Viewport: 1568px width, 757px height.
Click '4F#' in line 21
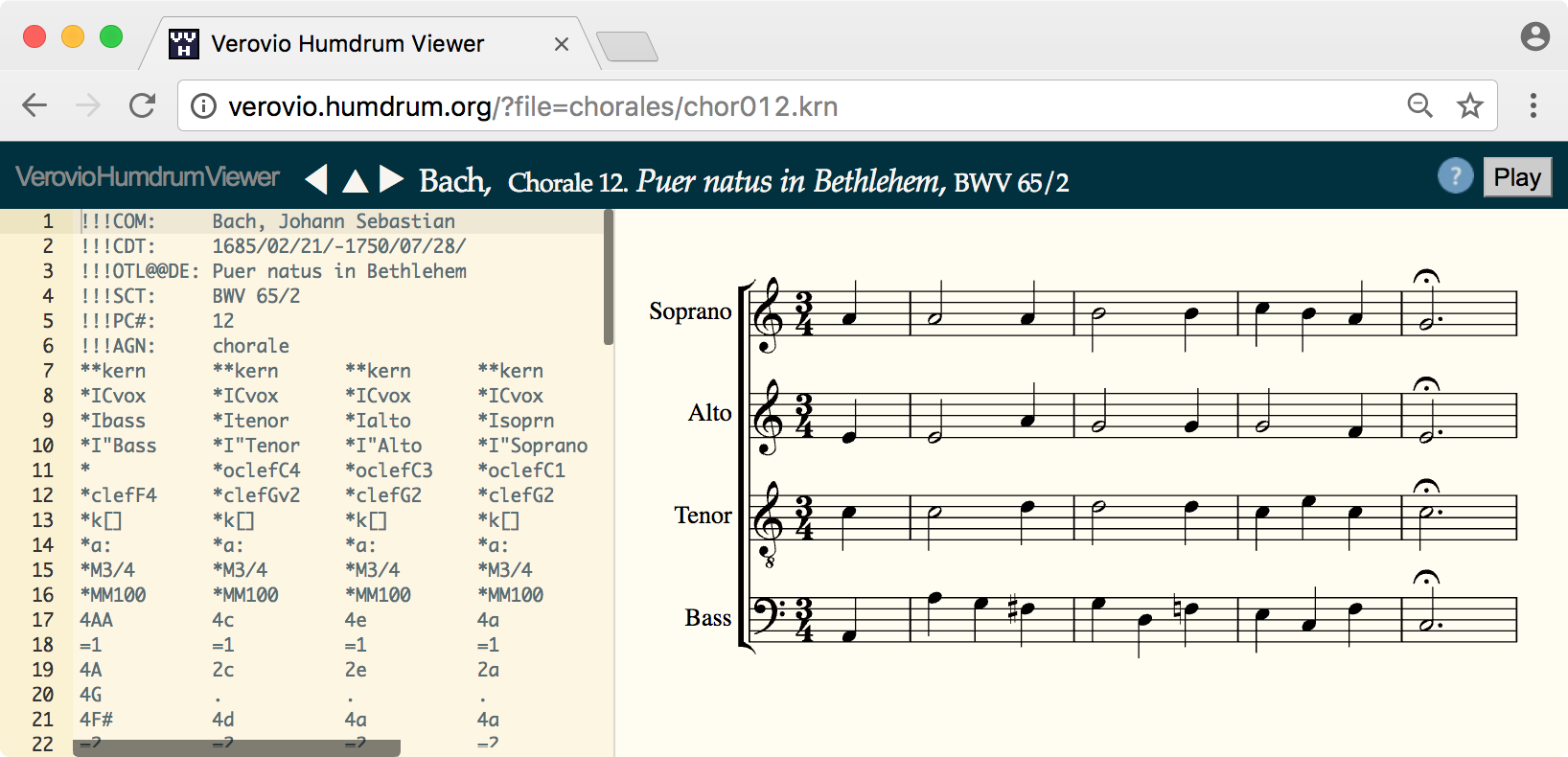(96, 720)
